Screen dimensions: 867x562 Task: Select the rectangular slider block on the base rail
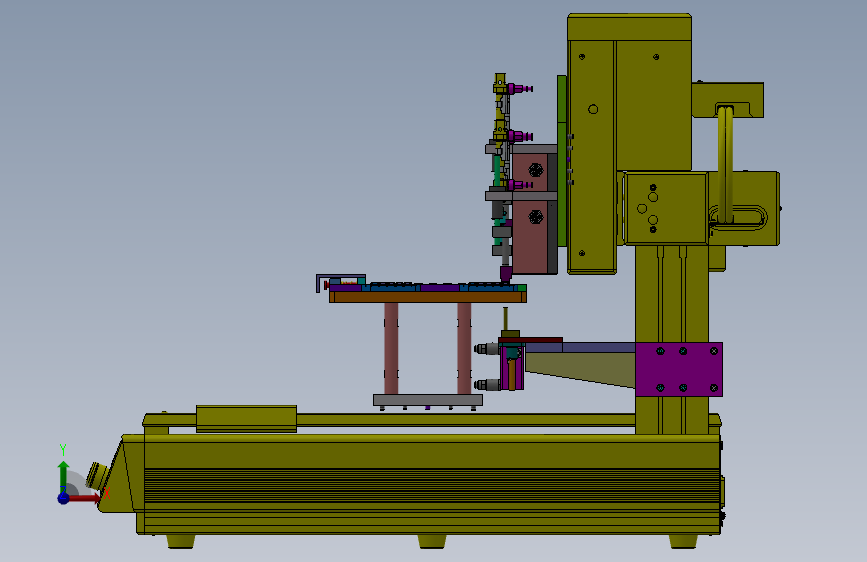point(247,419)
